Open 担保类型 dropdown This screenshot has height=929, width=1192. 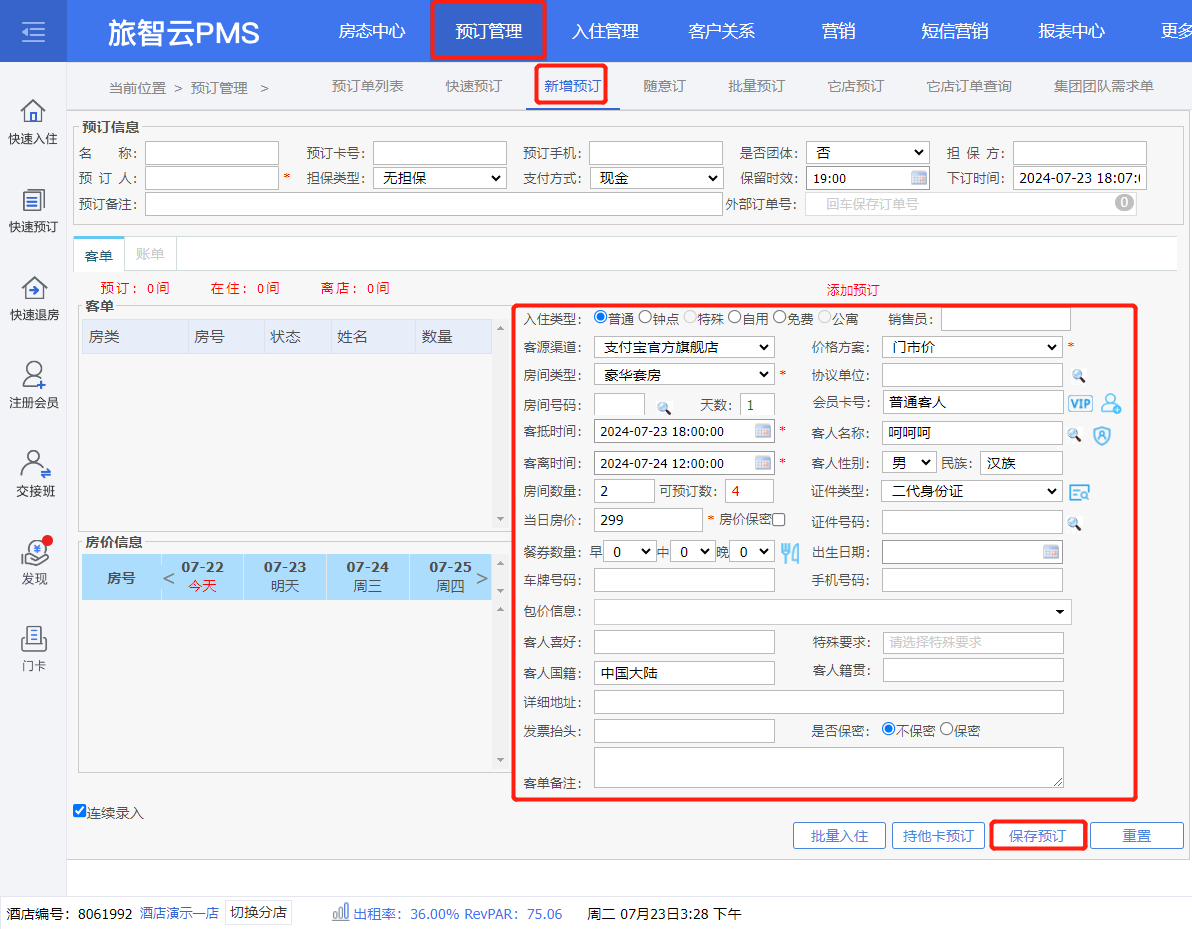[440, 178]
